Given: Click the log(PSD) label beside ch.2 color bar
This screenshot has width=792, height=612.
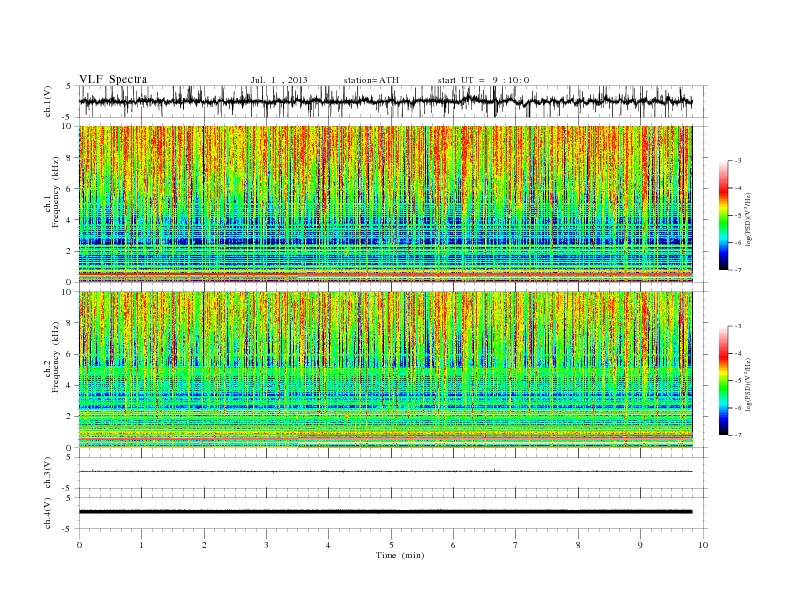Looking at the screenshot, I should point(748,384).
